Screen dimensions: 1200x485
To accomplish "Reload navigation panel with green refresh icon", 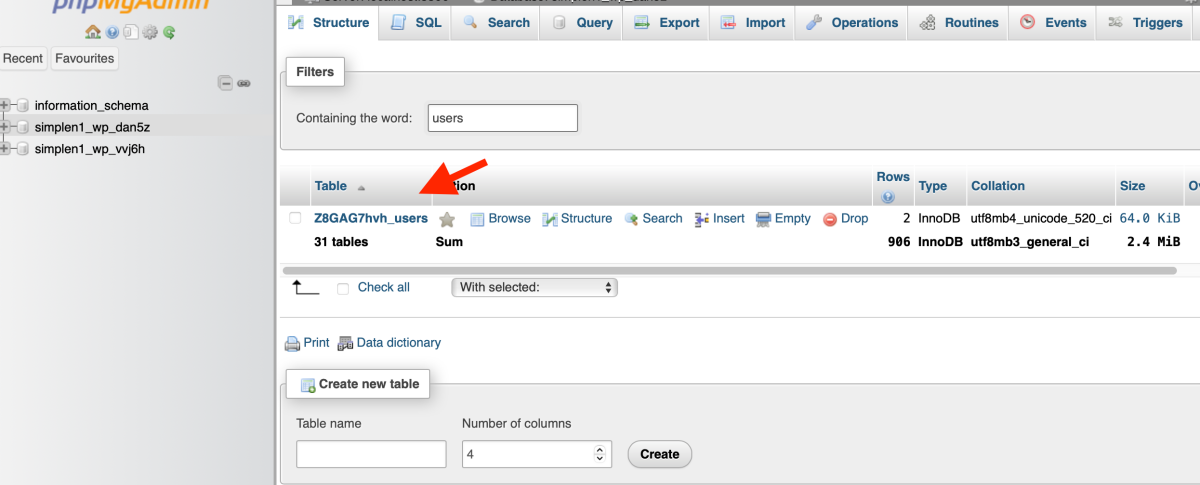I will point(169,33).
